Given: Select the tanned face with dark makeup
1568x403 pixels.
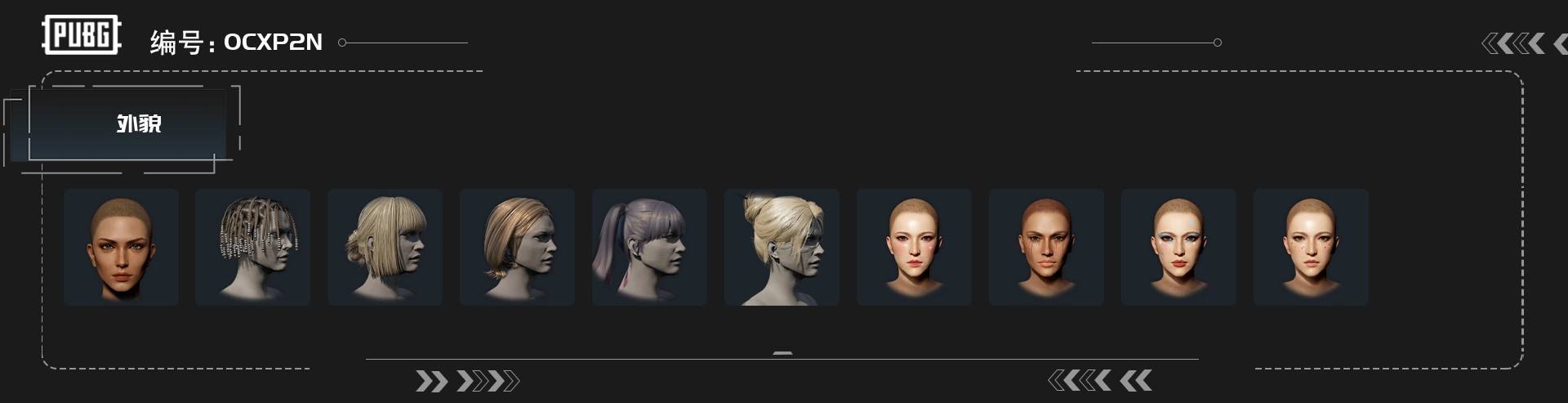Looking at the screenshot, I should [x=1046, y=247].
